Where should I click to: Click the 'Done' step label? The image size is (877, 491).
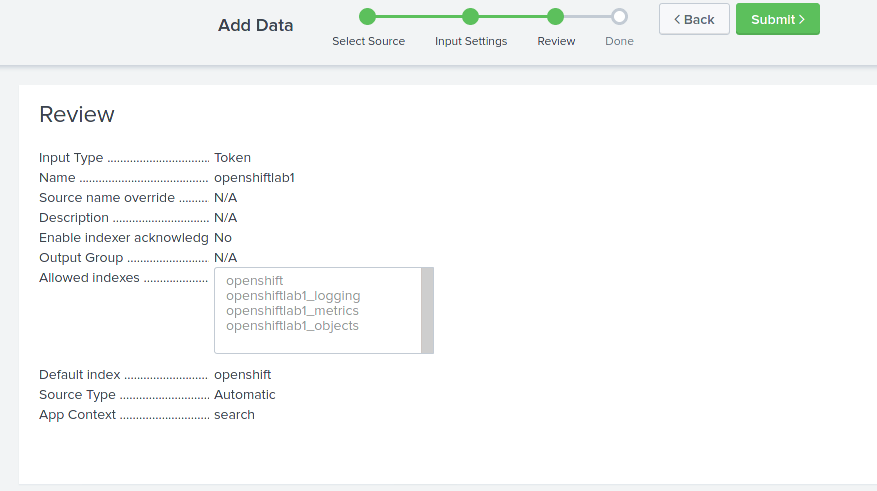tap(619, 41)
